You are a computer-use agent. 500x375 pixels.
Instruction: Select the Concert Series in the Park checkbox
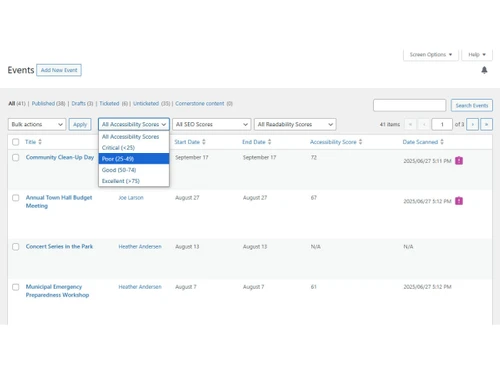pyautogui.click(x=16, y=247)
